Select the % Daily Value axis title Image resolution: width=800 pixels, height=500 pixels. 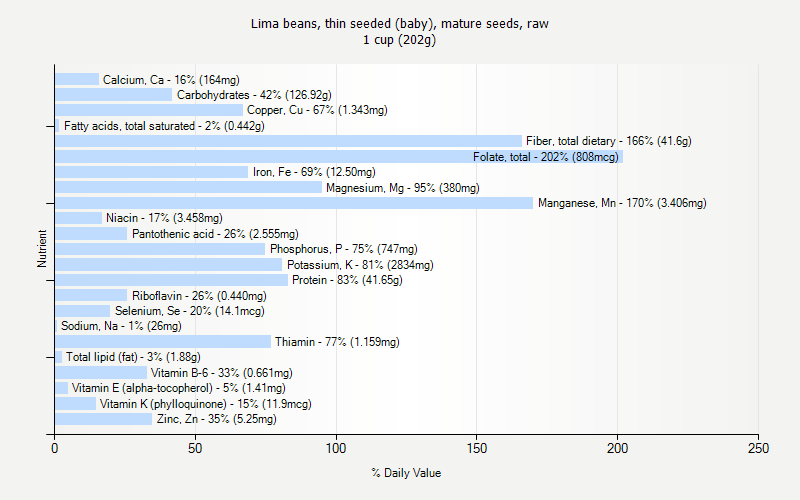(406, 473)
